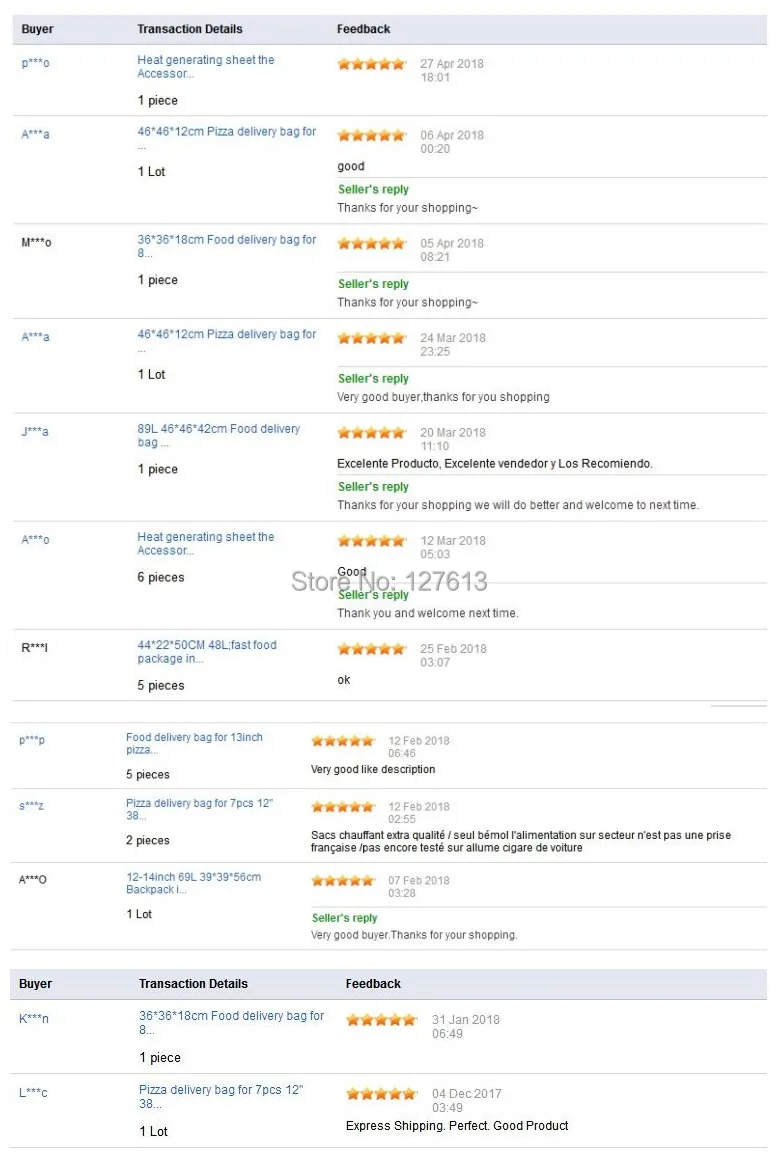Open buyer p***o's Heat generating sheet link

coord(205,67)
